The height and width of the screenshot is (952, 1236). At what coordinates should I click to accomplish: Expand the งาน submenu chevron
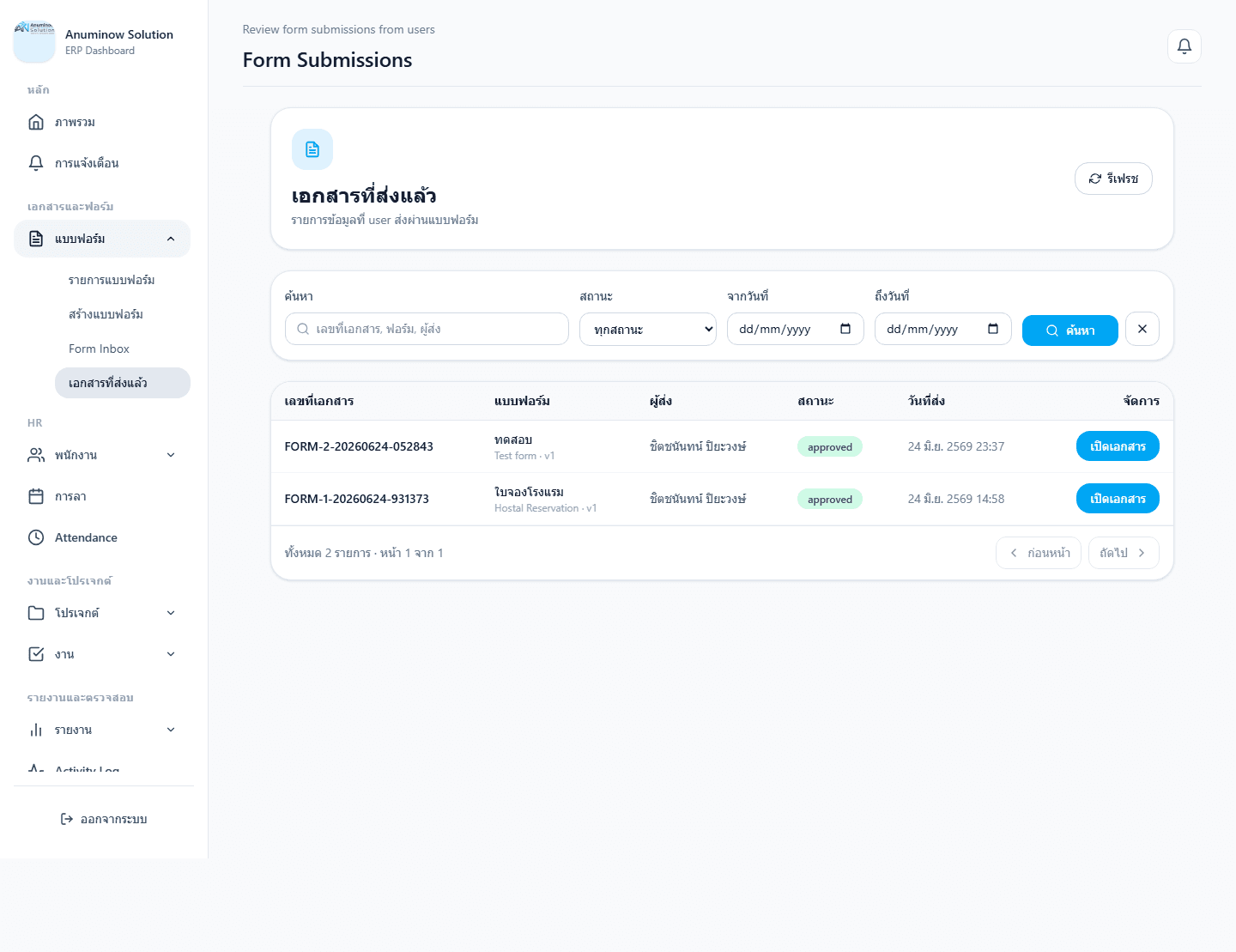(171, 654)
